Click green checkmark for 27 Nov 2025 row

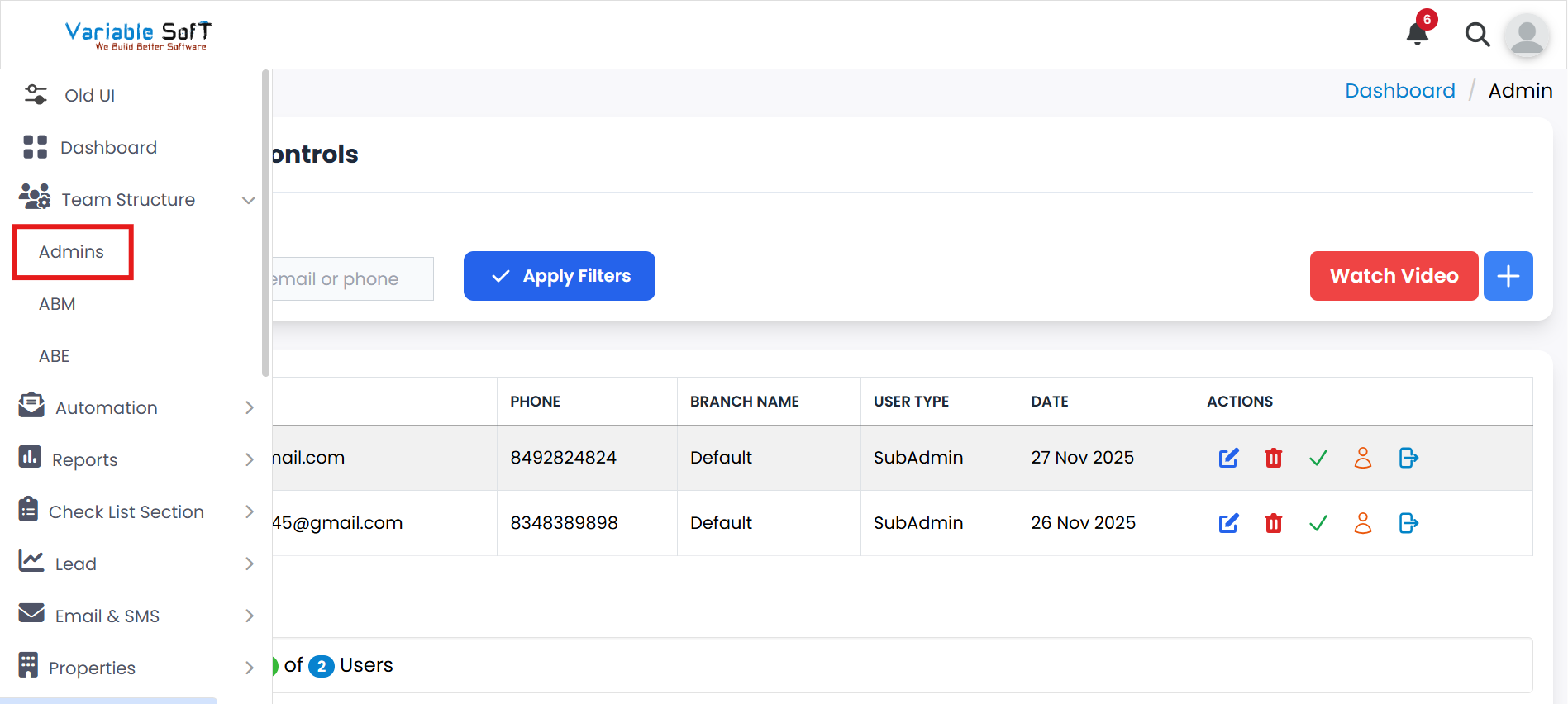(1318, 458)
